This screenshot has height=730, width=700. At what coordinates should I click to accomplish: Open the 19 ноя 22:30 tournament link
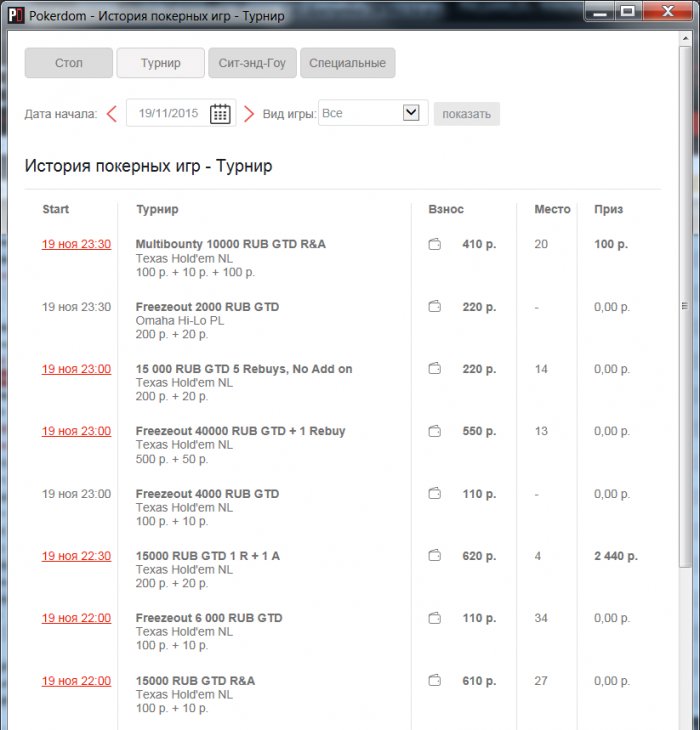tap(76, 556)
